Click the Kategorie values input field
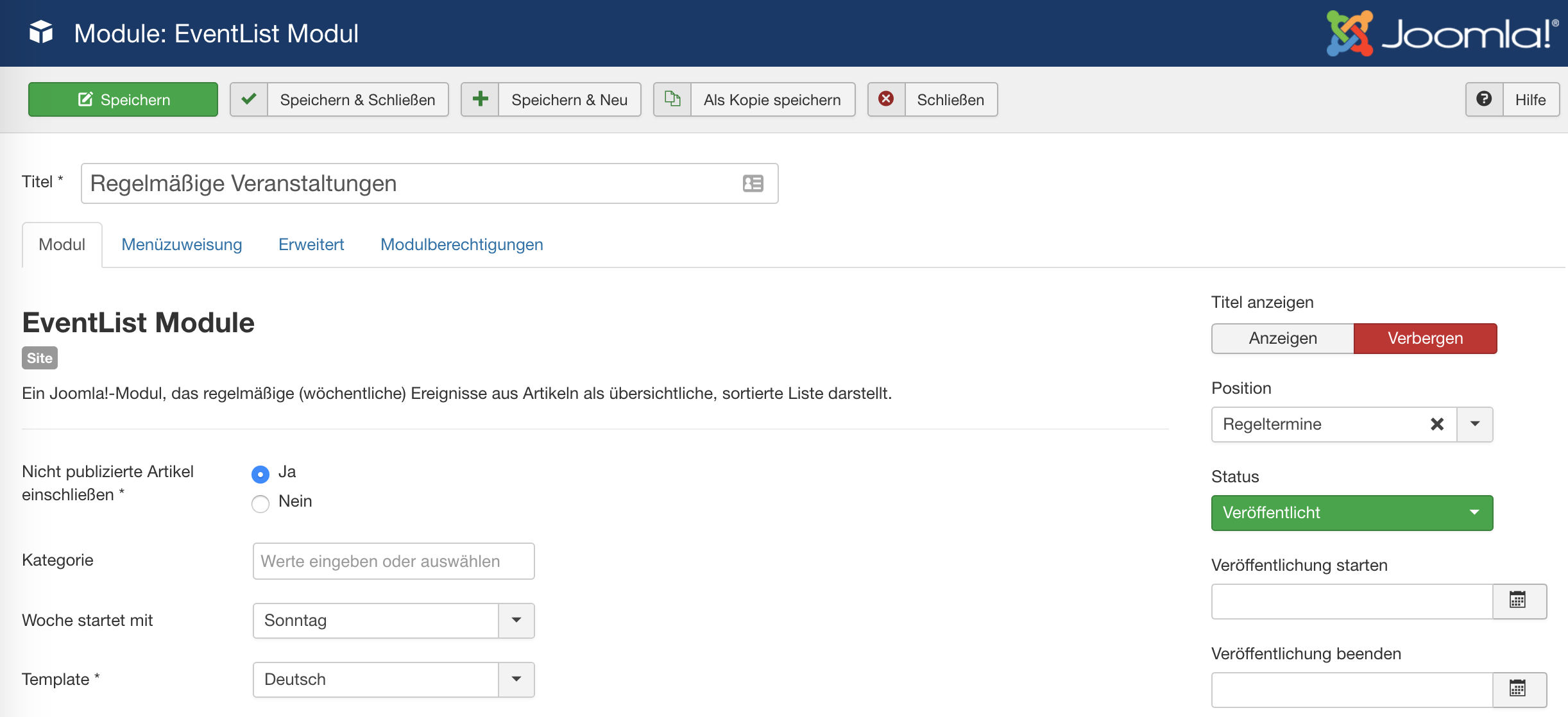 (394, 561)
